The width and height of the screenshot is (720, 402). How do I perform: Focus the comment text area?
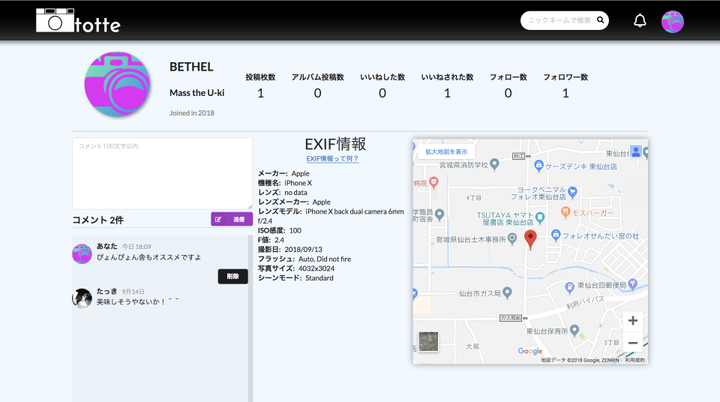pos(162,173)
